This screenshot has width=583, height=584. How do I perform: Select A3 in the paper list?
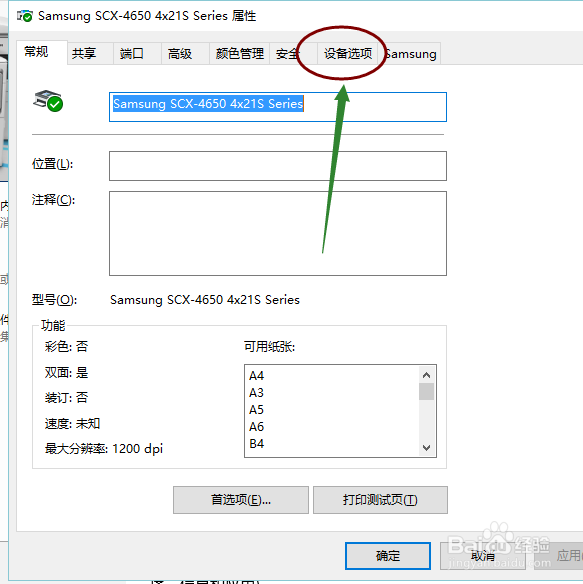click(257, 393)
